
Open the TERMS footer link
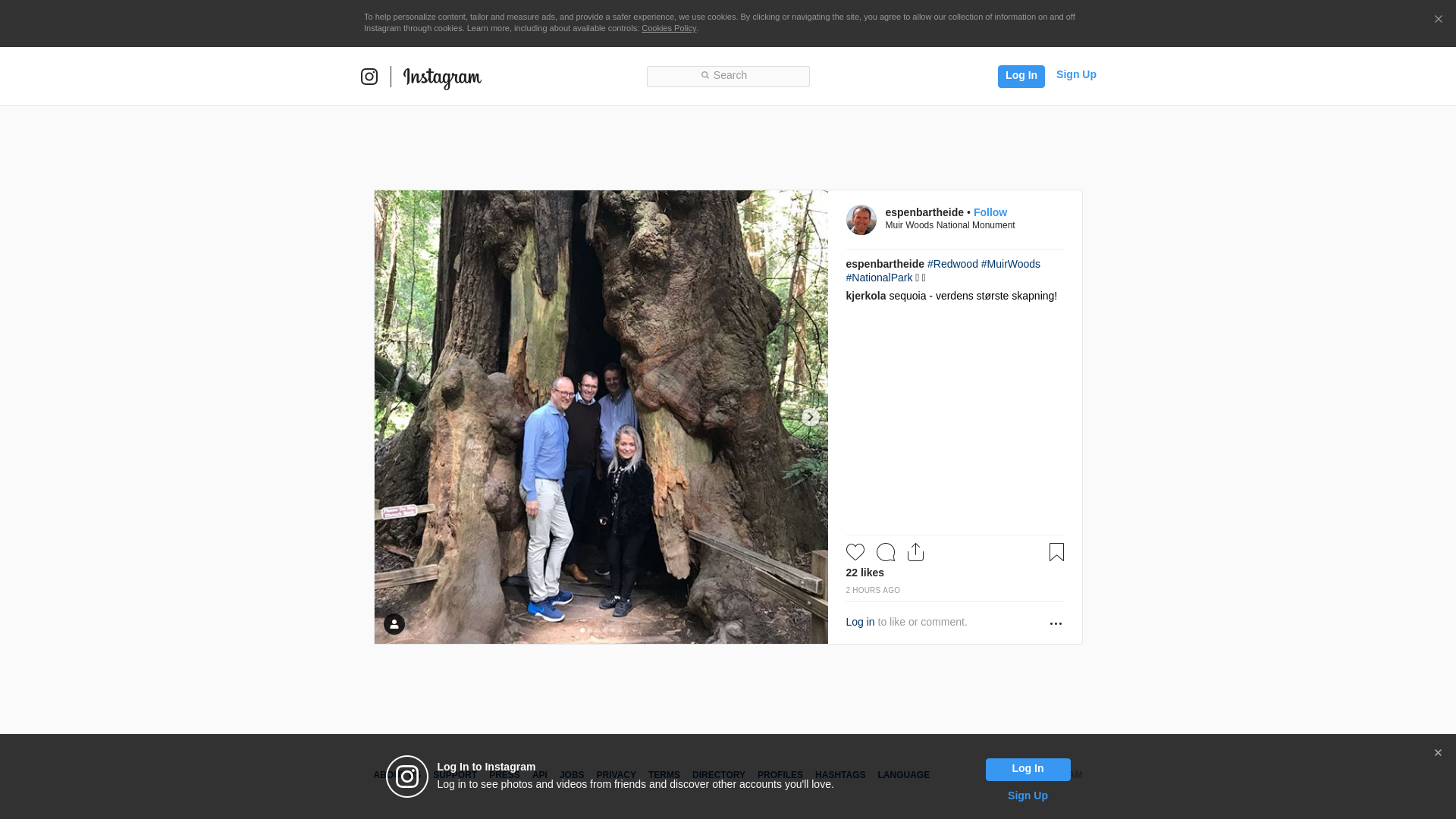(x=664, y=775)
